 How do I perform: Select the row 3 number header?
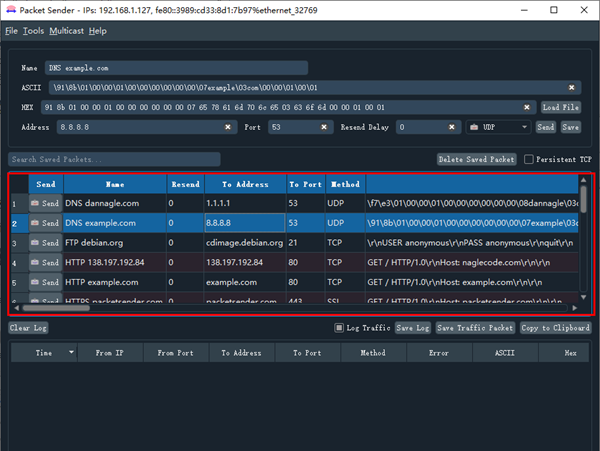pos(19,243)
